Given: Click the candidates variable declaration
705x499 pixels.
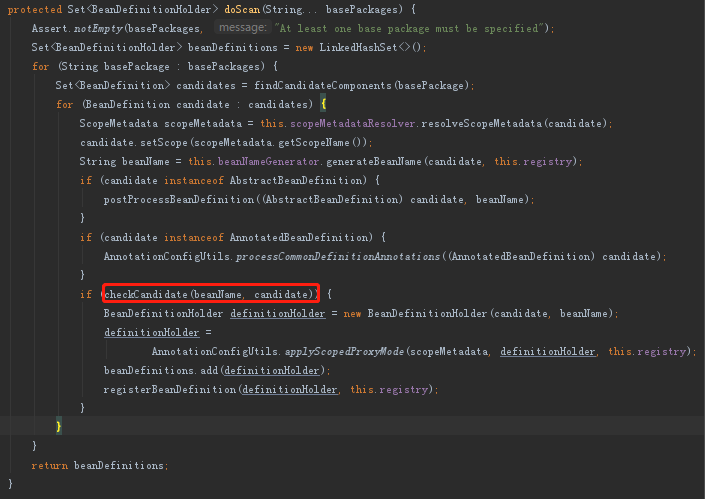Looking at the screenshot, I should point(205,85).
